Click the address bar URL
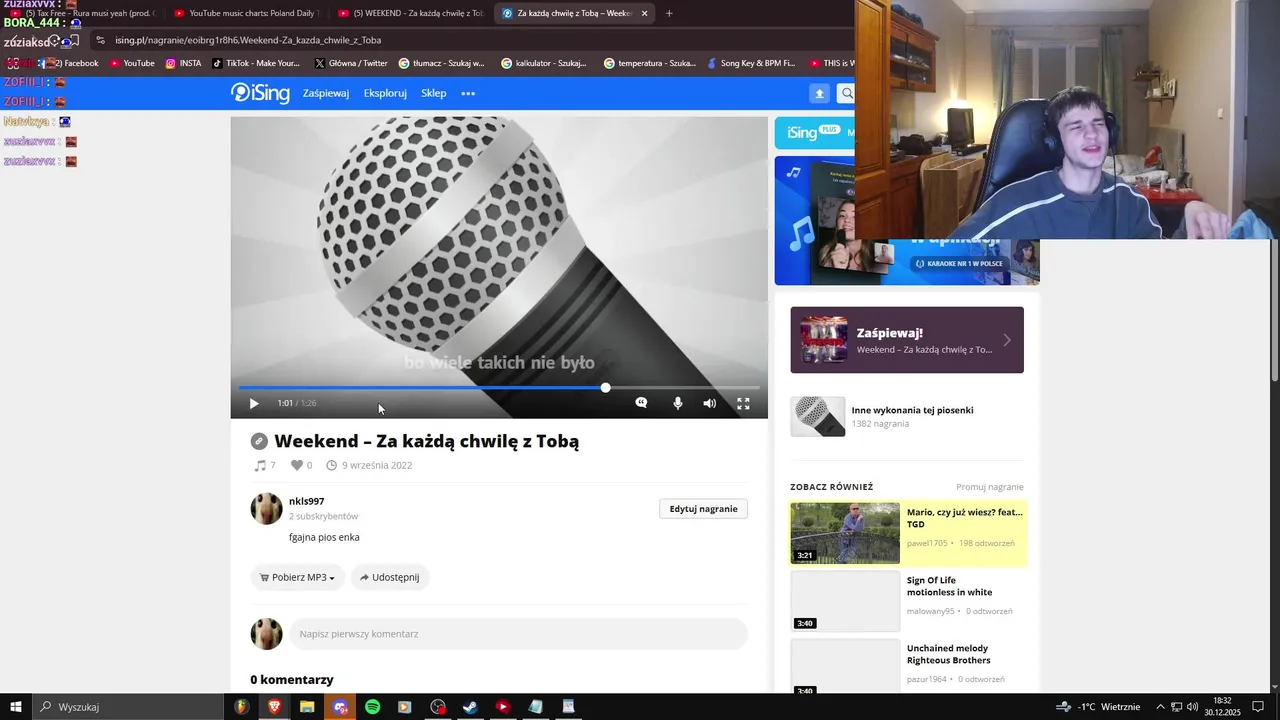This screenshot has height=720, width=1280. click(248, 40)
